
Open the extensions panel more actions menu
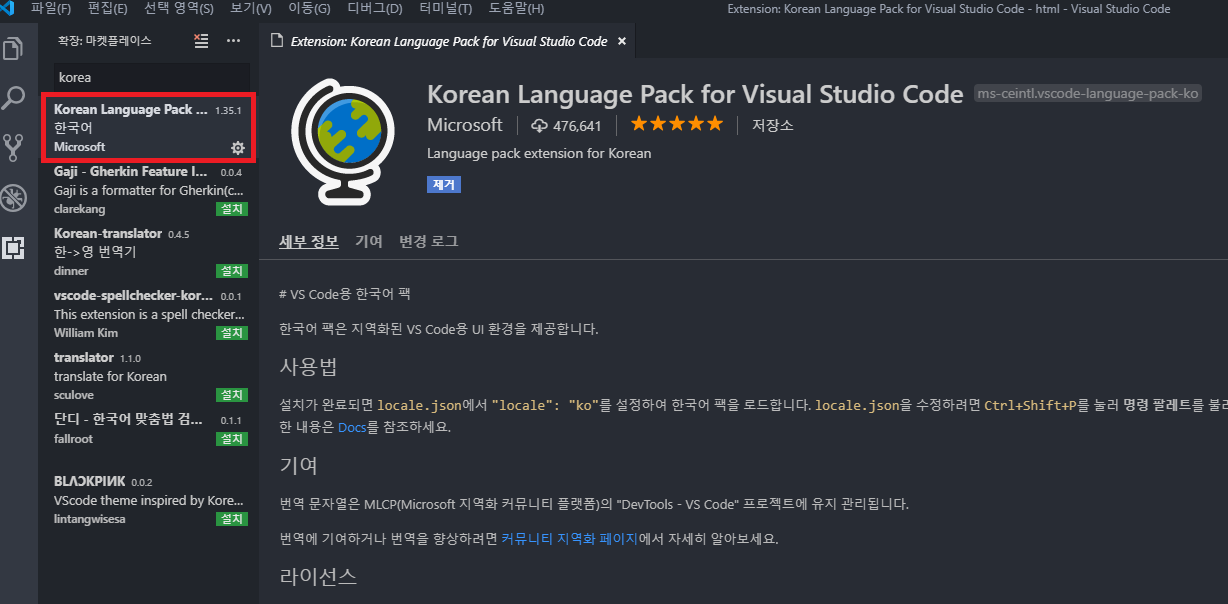[x=233, y=41]
